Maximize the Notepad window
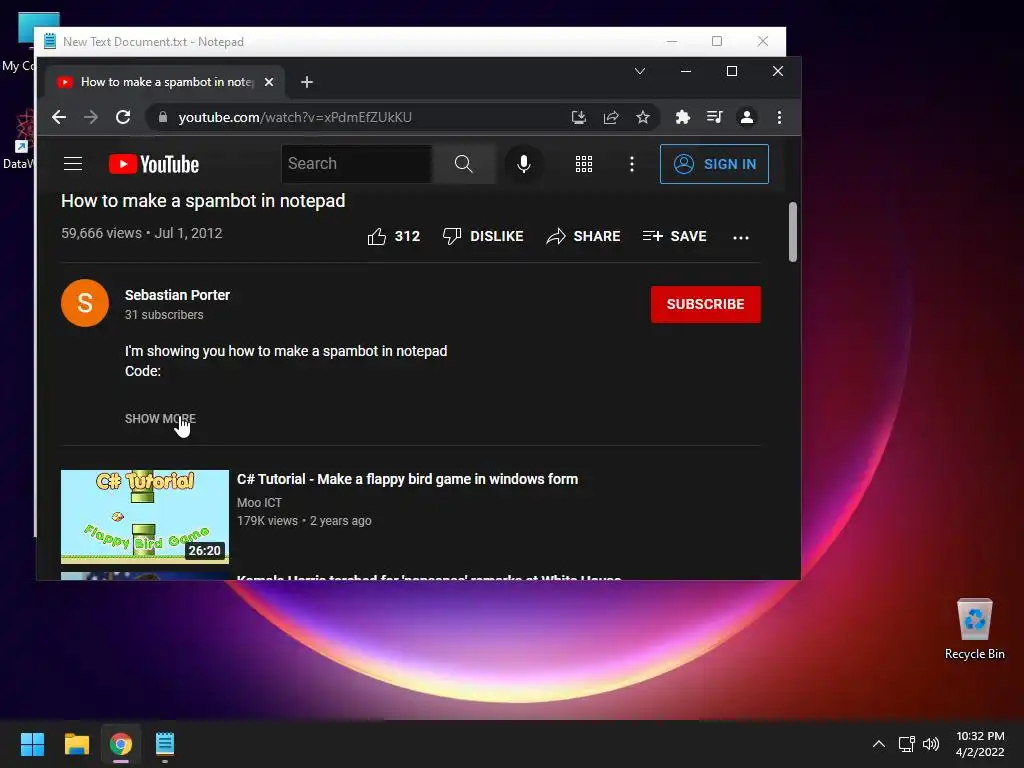This screenshot has height=768, width=1024. pyautogui.click(x=716, y=41)
